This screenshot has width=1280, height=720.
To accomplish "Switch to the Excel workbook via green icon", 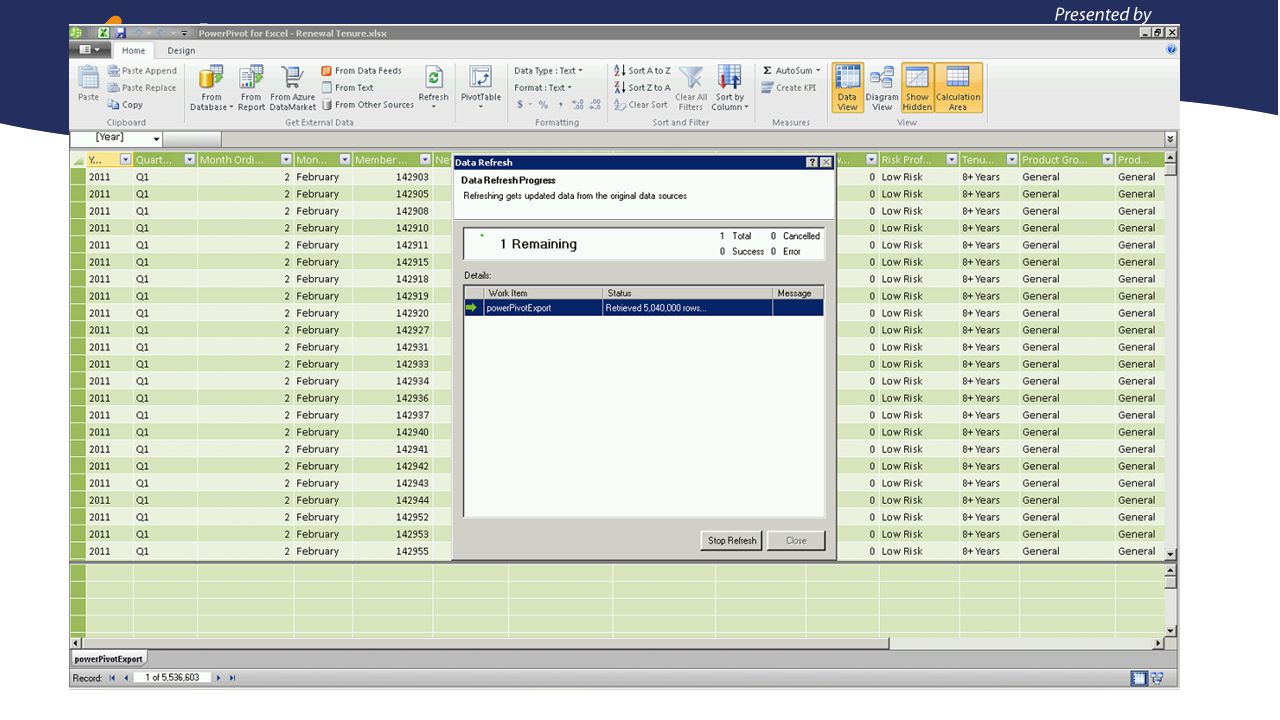I will tap(103, 33).
